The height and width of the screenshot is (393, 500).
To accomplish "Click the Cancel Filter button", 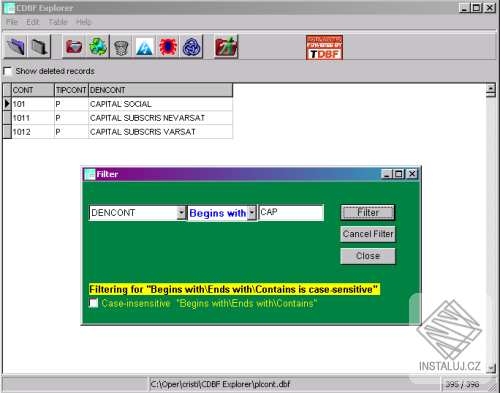I will pos(368,234).
